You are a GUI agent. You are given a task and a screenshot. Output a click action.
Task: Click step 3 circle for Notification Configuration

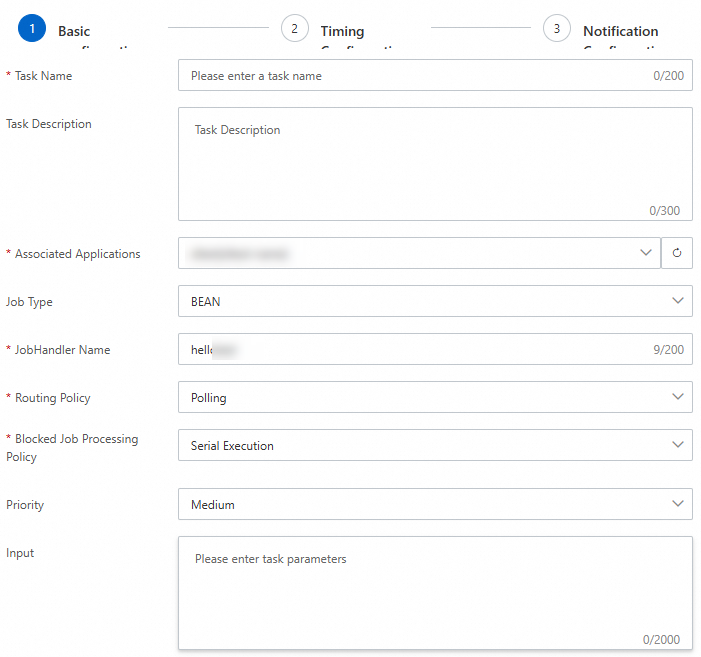point(557,29)
